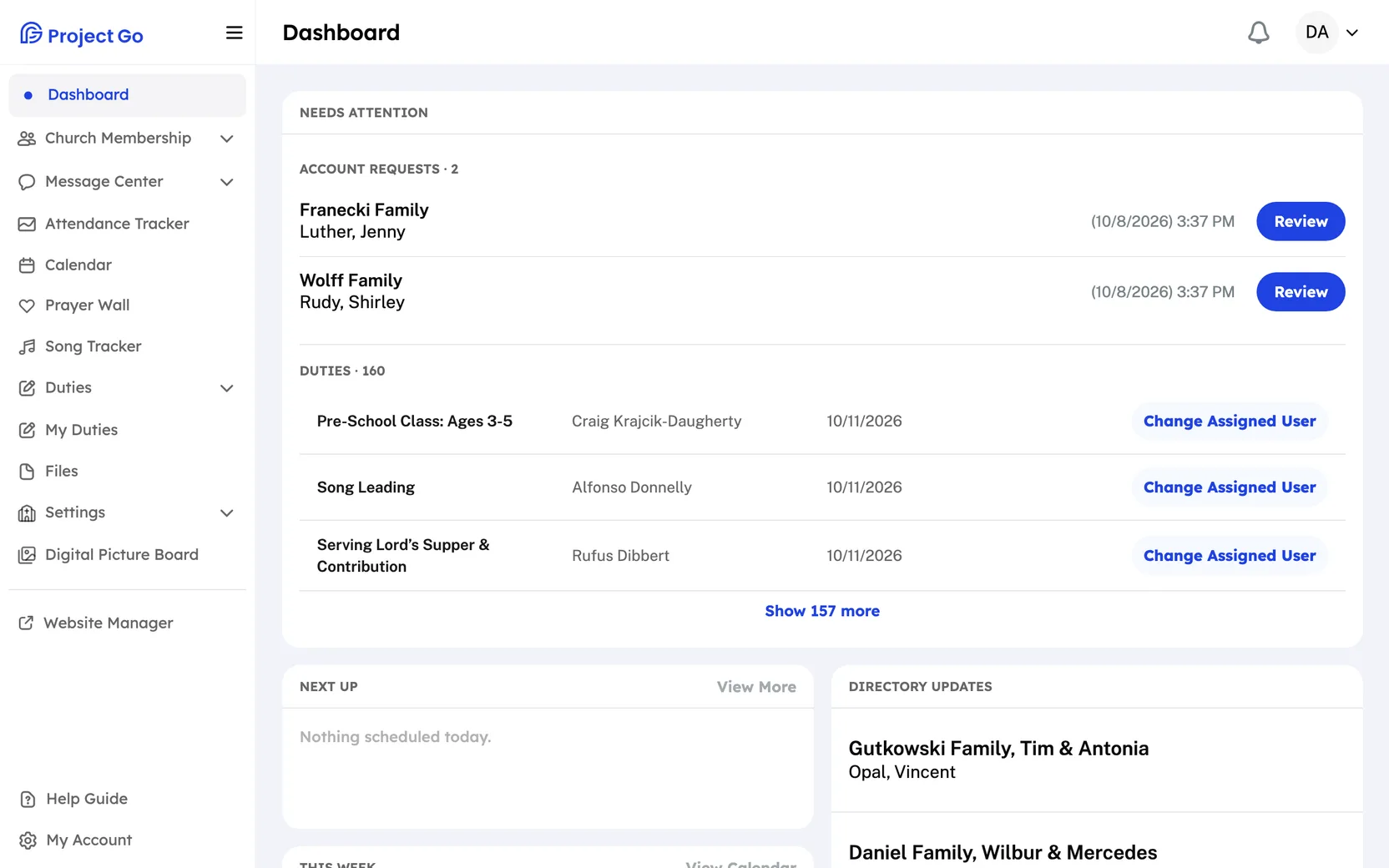1389x868 pixels.
Task: Click the Settings building icon
Action: (x=27, y=513)
